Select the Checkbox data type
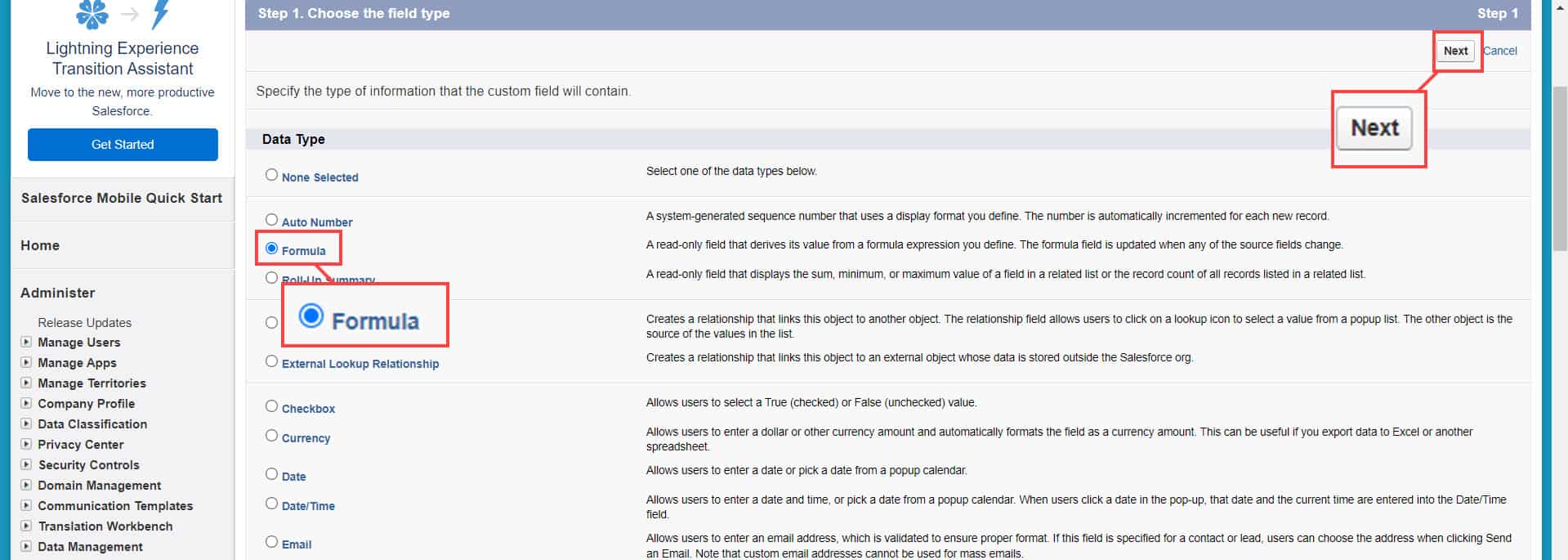This screenshot has height=560, width=1568. (x=271, y=406)
